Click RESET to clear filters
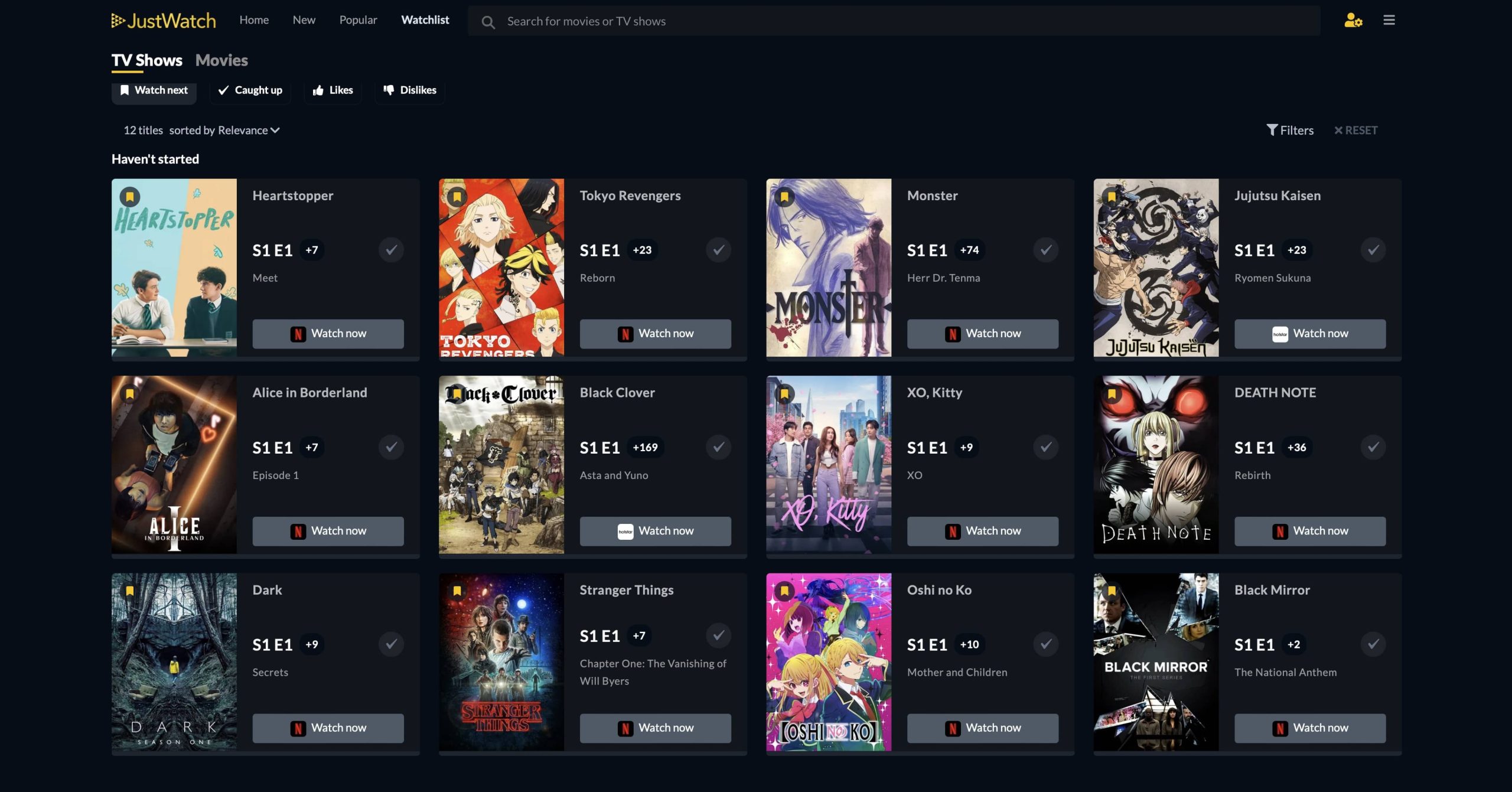Image resolution: width=1512 pixels, height=792 pixels. (1355, 130)
